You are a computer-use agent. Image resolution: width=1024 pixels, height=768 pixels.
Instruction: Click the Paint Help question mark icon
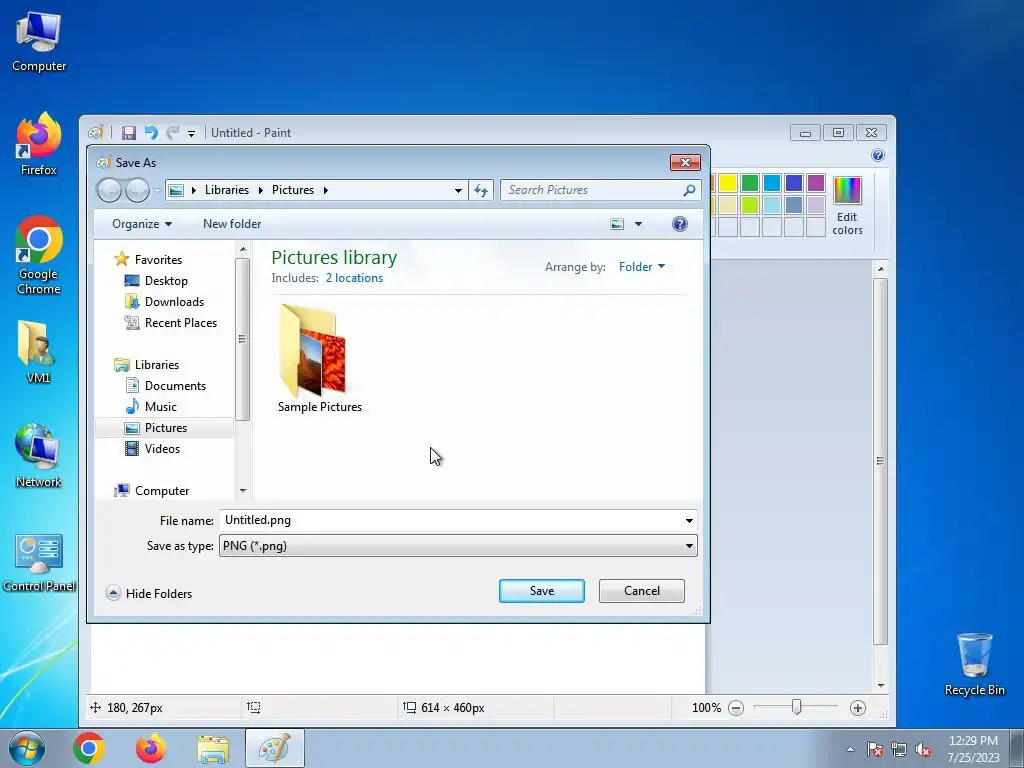click(x=878, y=155)
